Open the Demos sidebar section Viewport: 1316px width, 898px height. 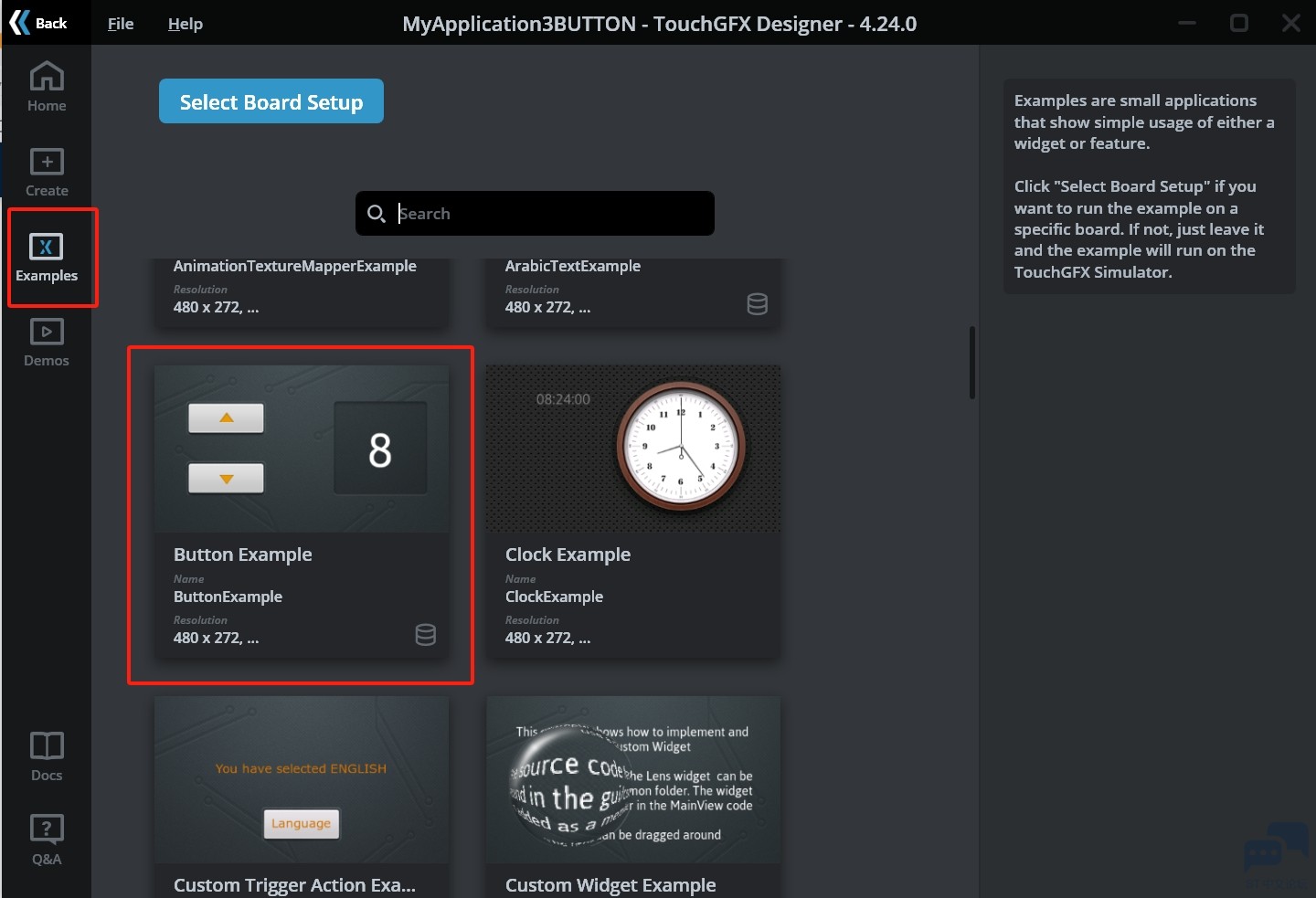click(47, 343)
